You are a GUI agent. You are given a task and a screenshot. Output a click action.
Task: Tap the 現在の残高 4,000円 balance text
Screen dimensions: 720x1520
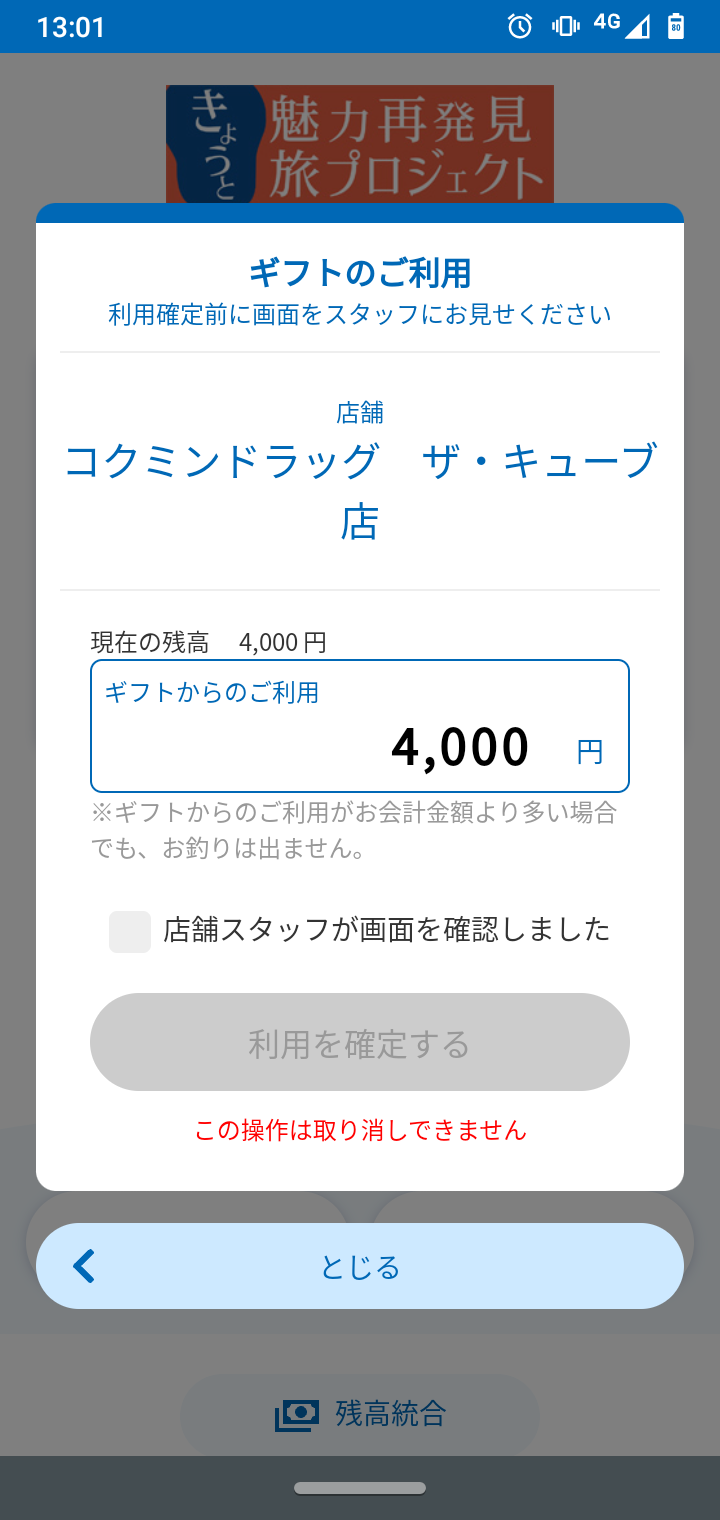coord(208,642)
